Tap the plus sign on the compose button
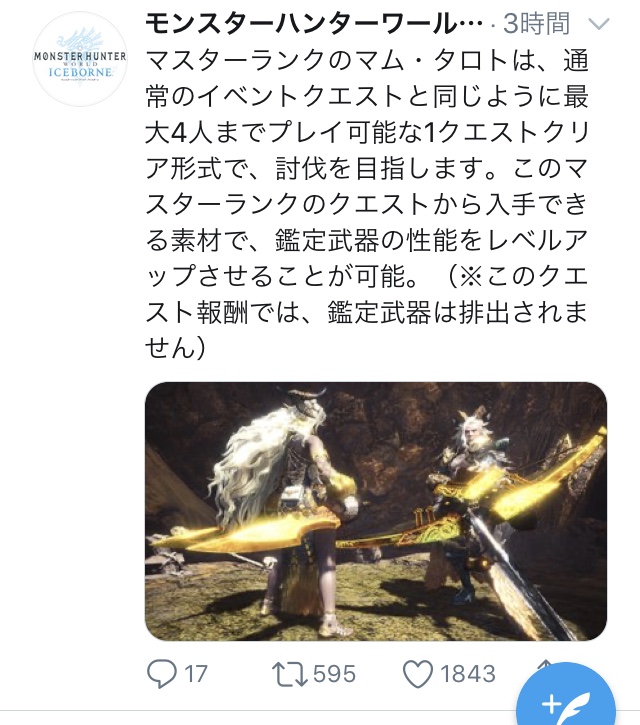Image resolution: width=640 pixels, height=725 pixels. pos(552,706)
